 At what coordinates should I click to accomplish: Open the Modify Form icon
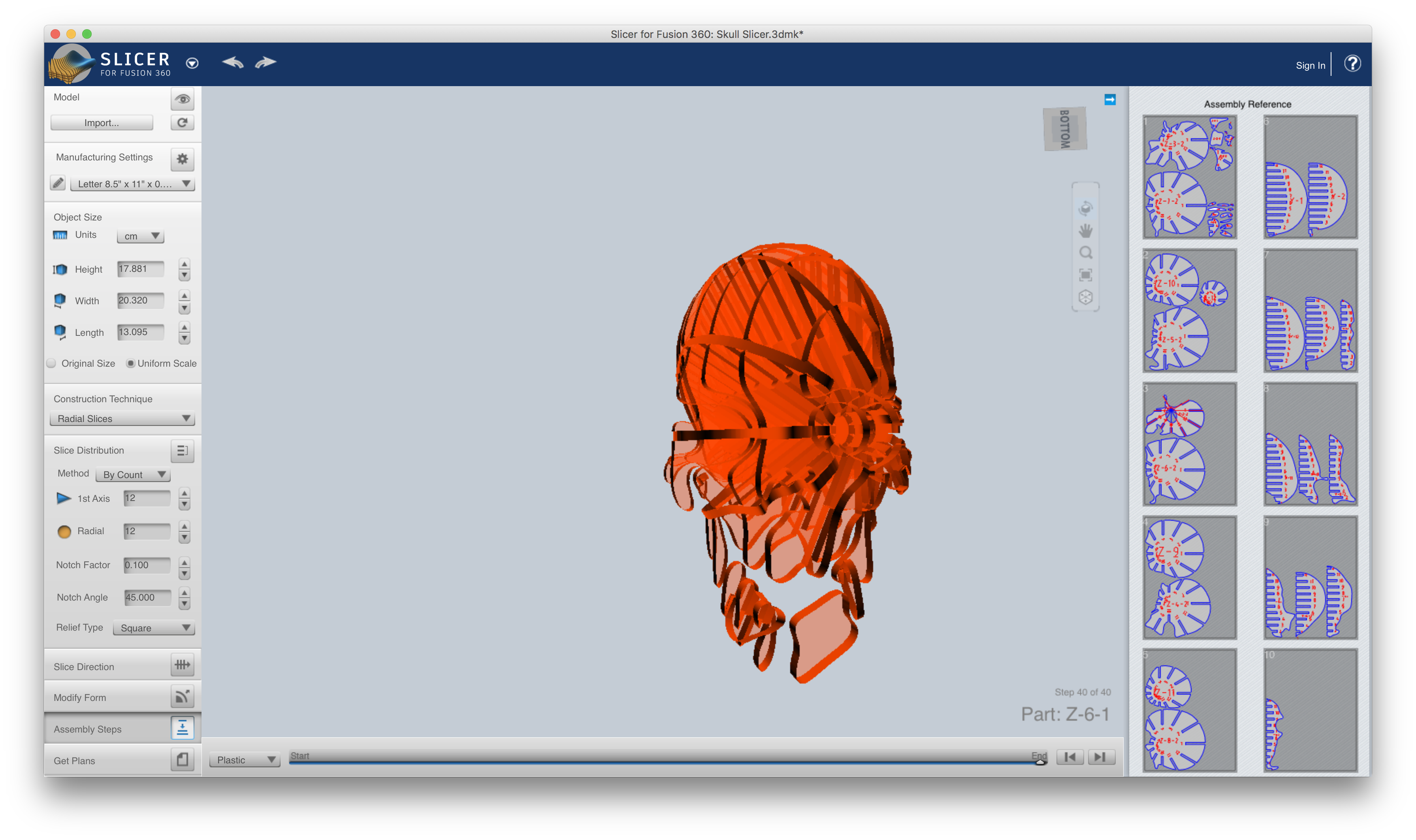(x=182, y=697)
